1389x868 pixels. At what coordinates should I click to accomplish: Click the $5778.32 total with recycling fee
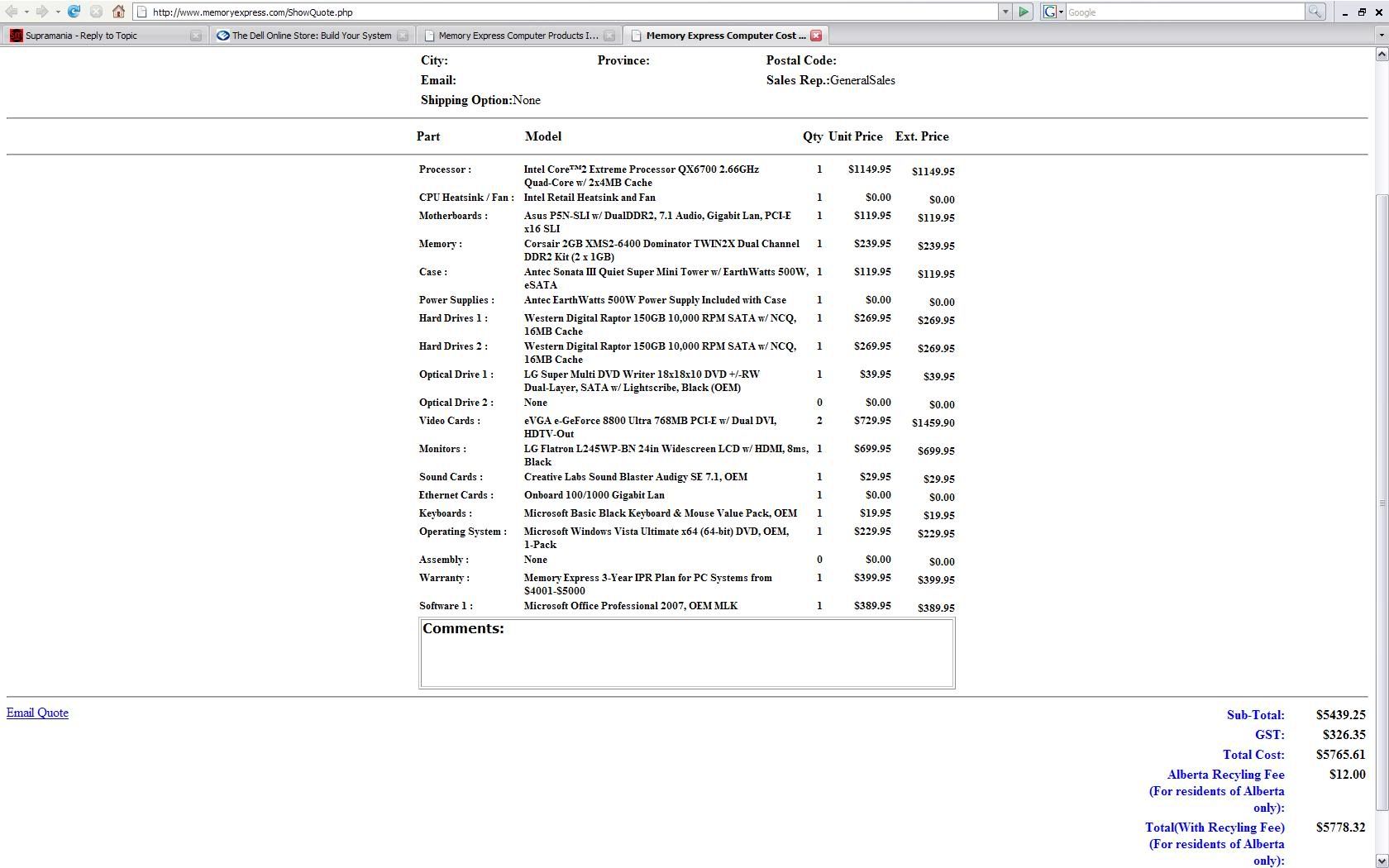1341,827
